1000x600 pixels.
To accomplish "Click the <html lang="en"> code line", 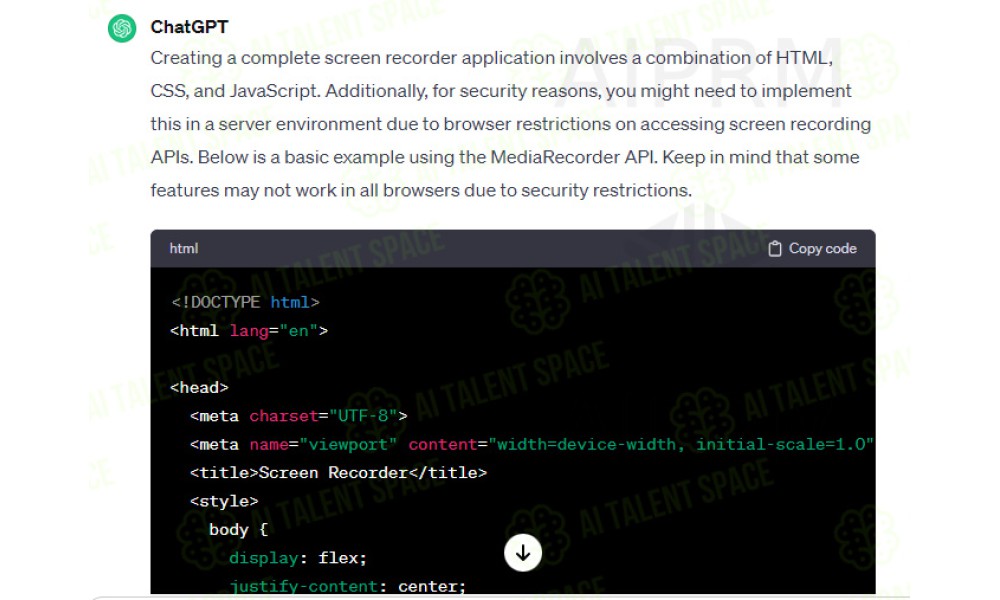I will [x=249, y=331].
